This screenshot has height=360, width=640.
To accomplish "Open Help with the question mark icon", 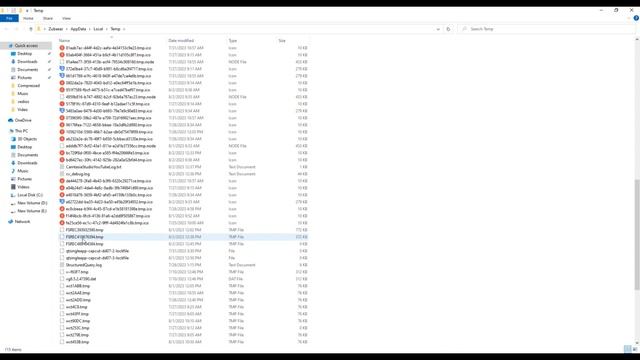I will [x=636, y=18].
